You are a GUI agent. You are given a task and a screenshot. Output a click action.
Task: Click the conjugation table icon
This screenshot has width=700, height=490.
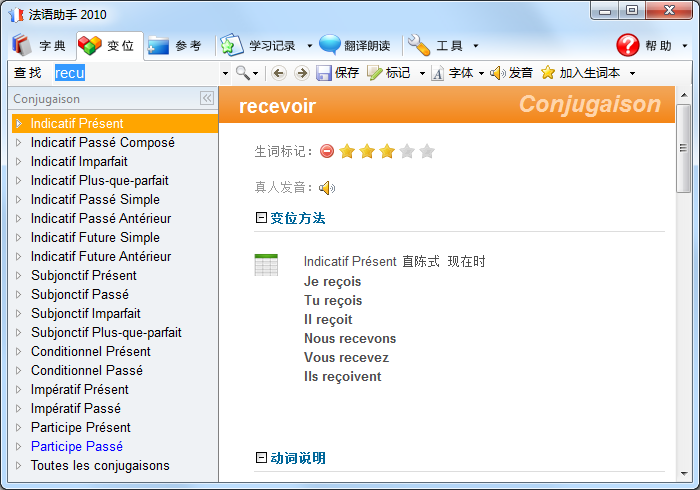266,265
